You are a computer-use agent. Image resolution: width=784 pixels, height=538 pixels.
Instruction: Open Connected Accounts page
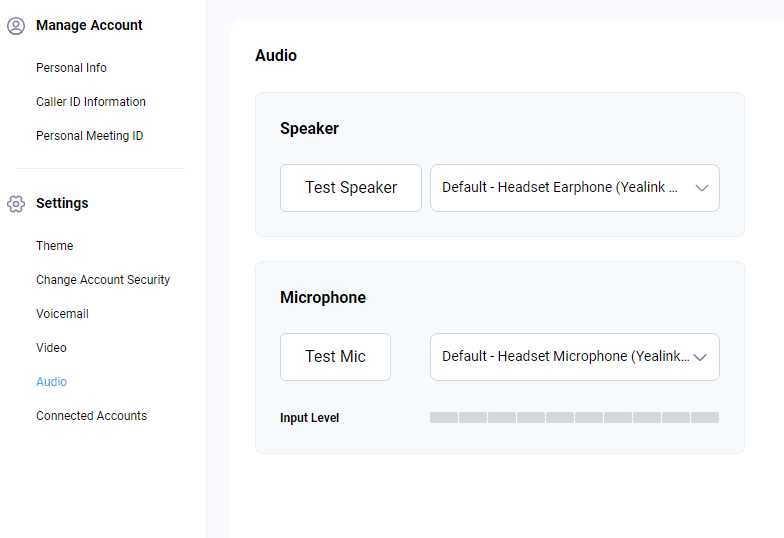[x=92, y=416]
